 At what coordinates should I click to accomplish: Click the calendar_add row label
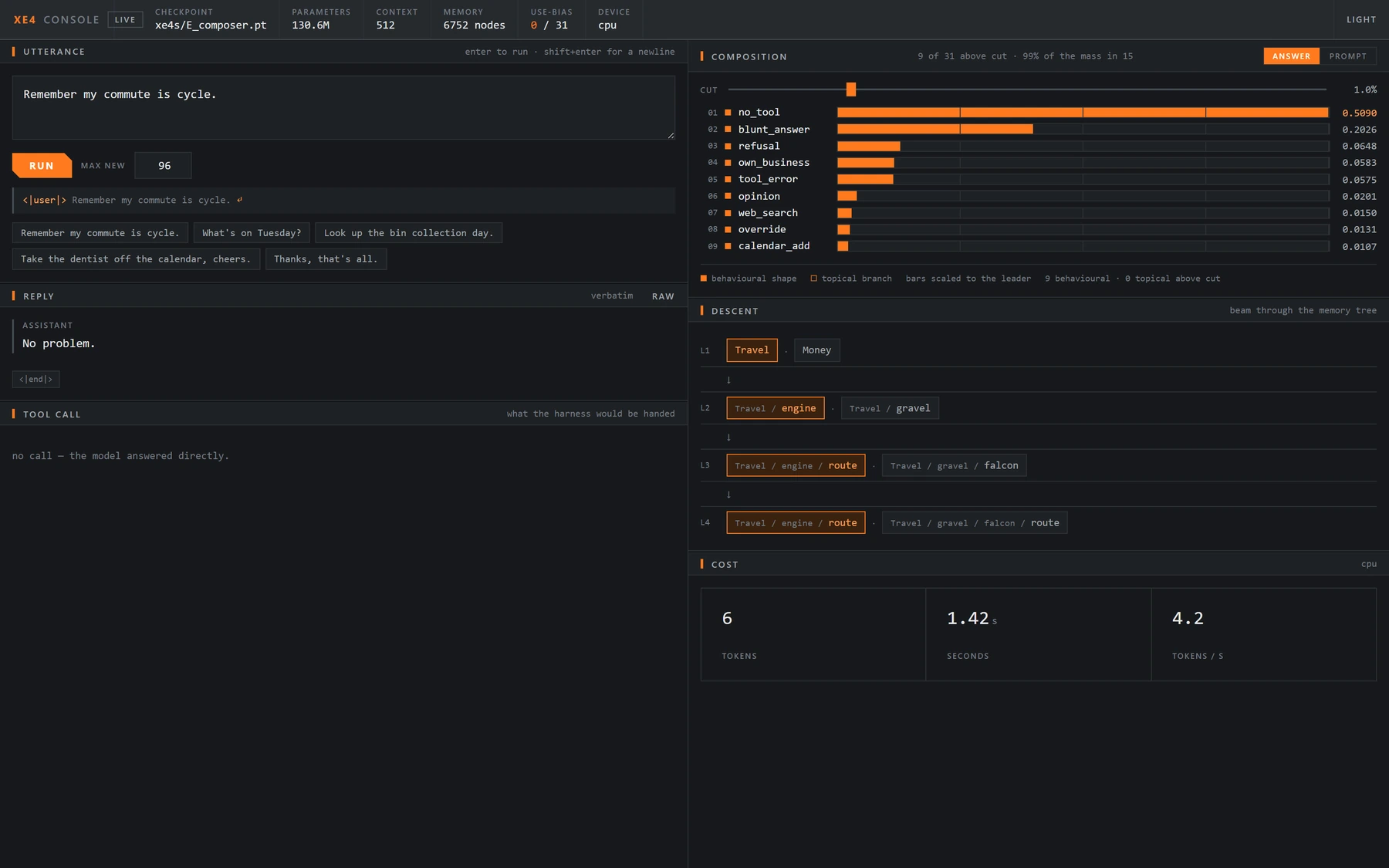(x=774, y=246)
